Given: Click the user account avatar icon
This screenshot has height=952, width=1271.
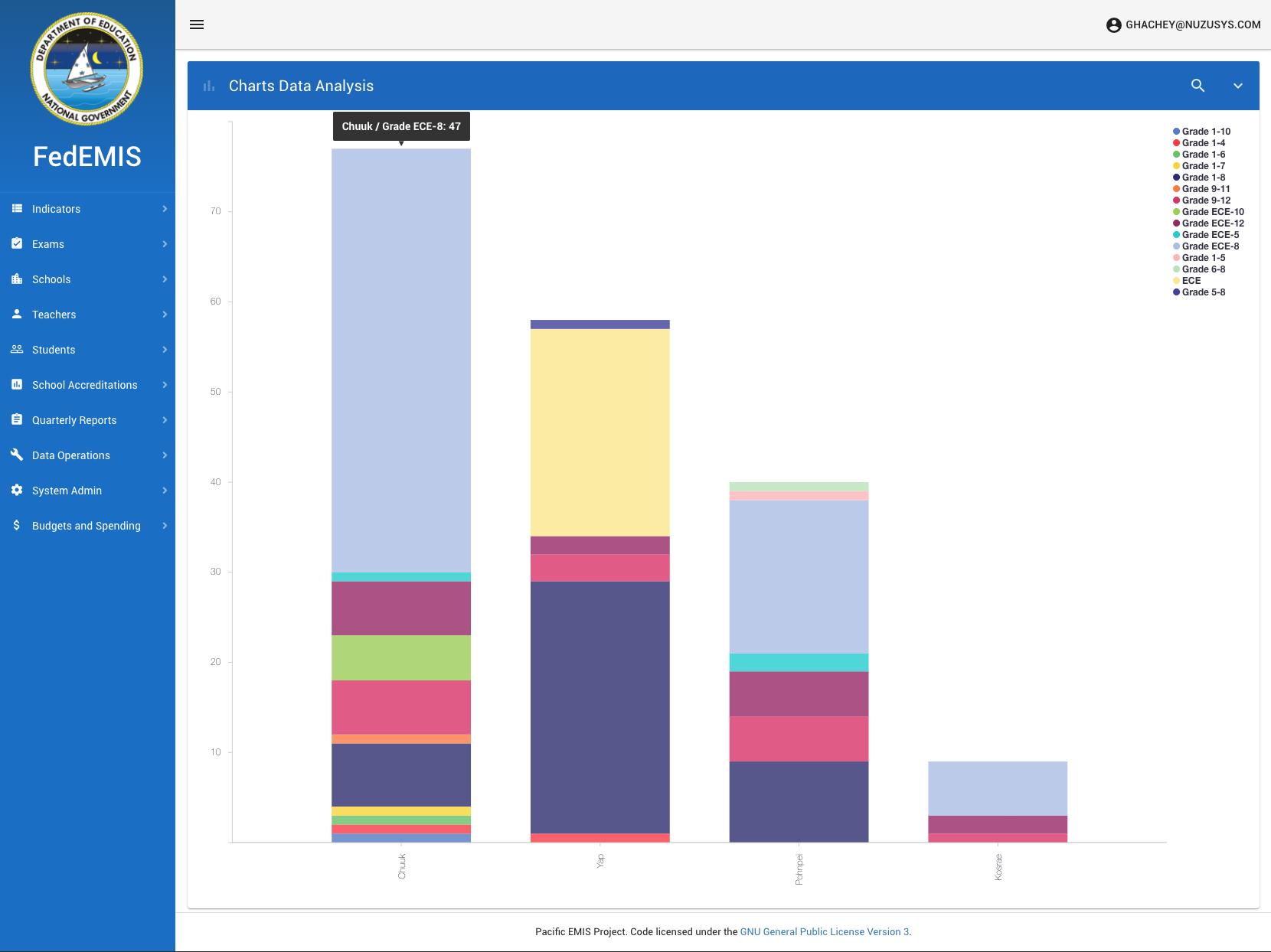Looking at the screenshot, I should (1113, 25).
